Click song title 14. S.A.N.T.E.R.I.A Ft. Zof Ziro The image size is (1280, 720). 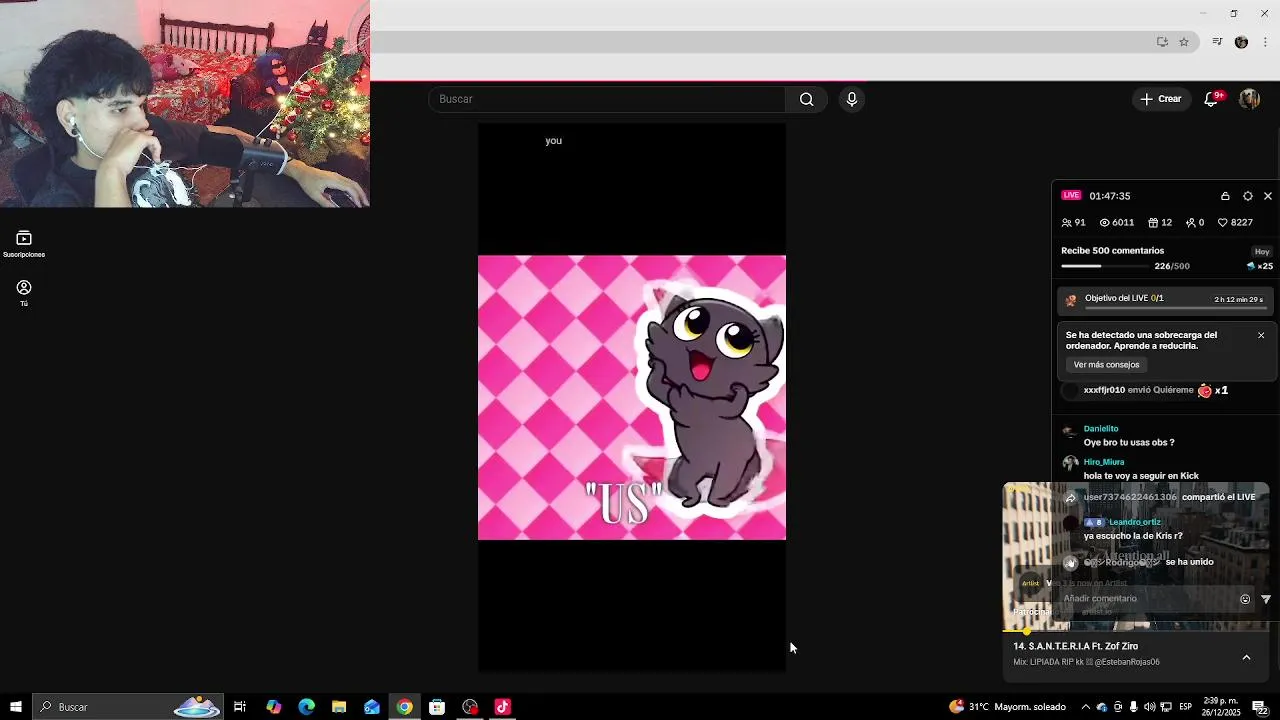point(1076,646)
